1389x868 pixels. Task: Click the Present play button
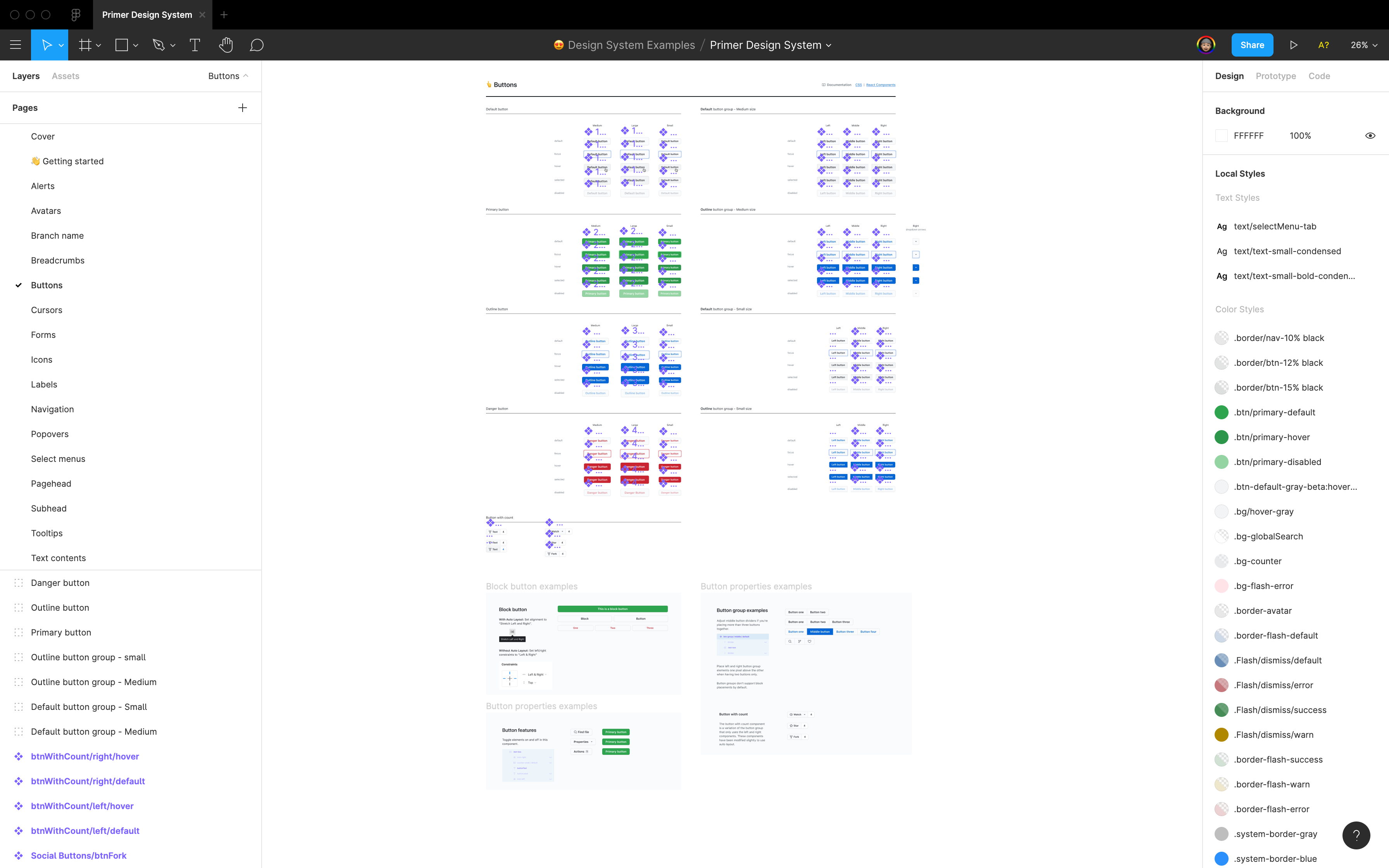[x=1293, y=45]
